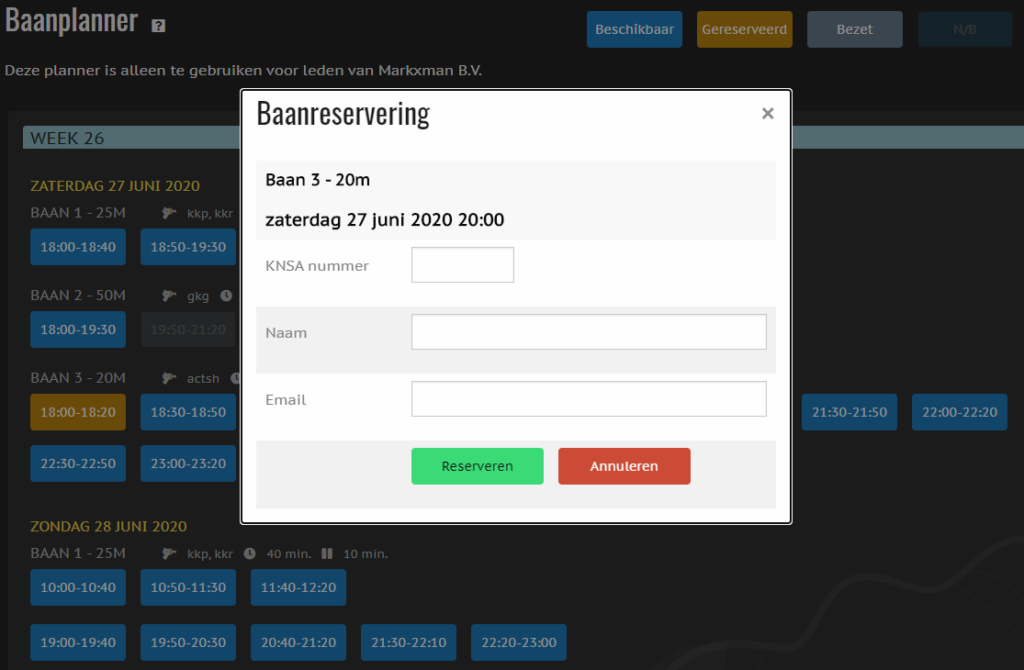Screen dimensions: 1024x670
Task: Select Sunday's 19:00-19:40 slot
Action: point(78,643)
